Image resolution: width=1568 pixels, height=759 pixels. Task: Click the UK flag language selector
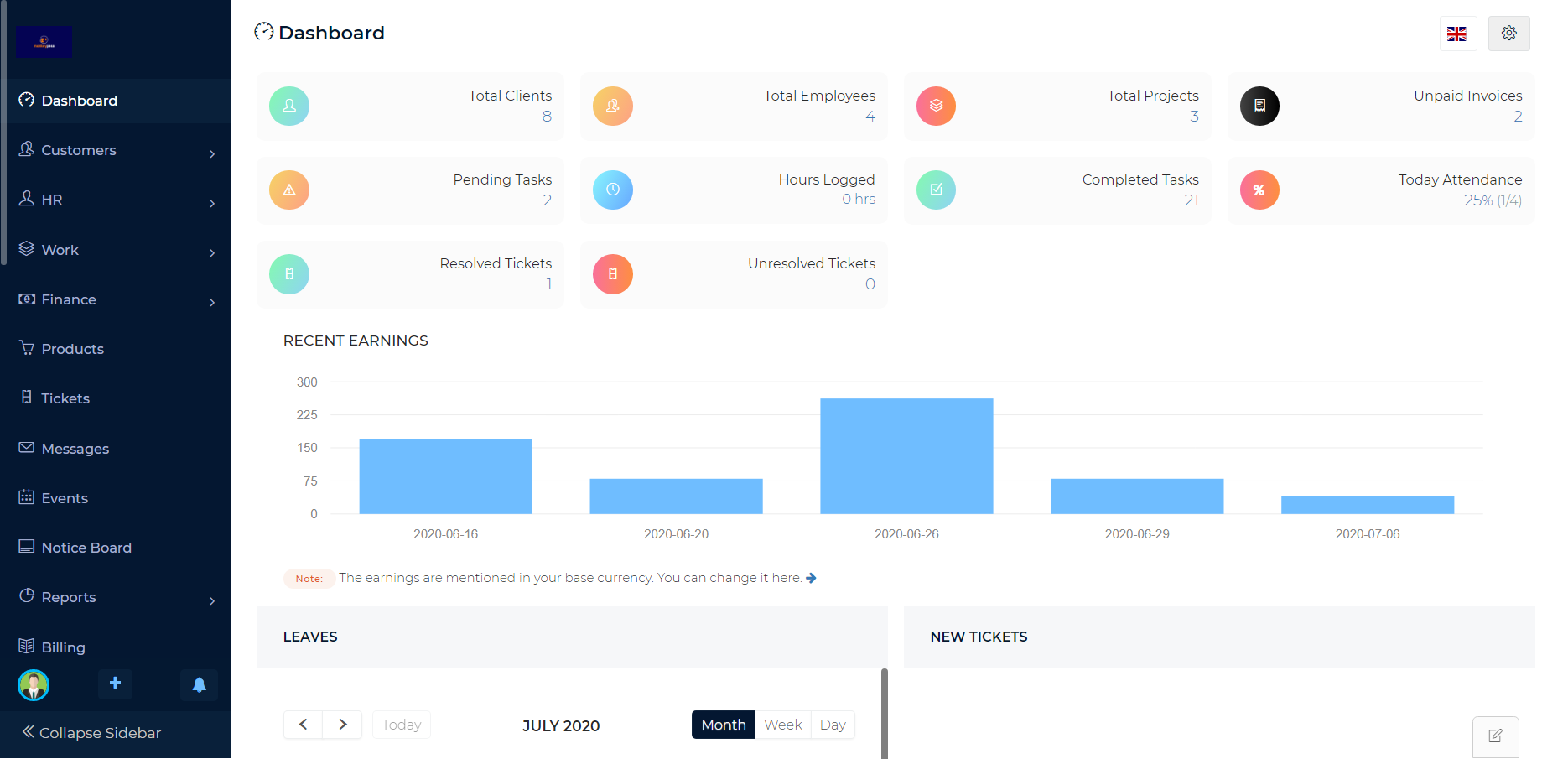[x=1457, y=34]
